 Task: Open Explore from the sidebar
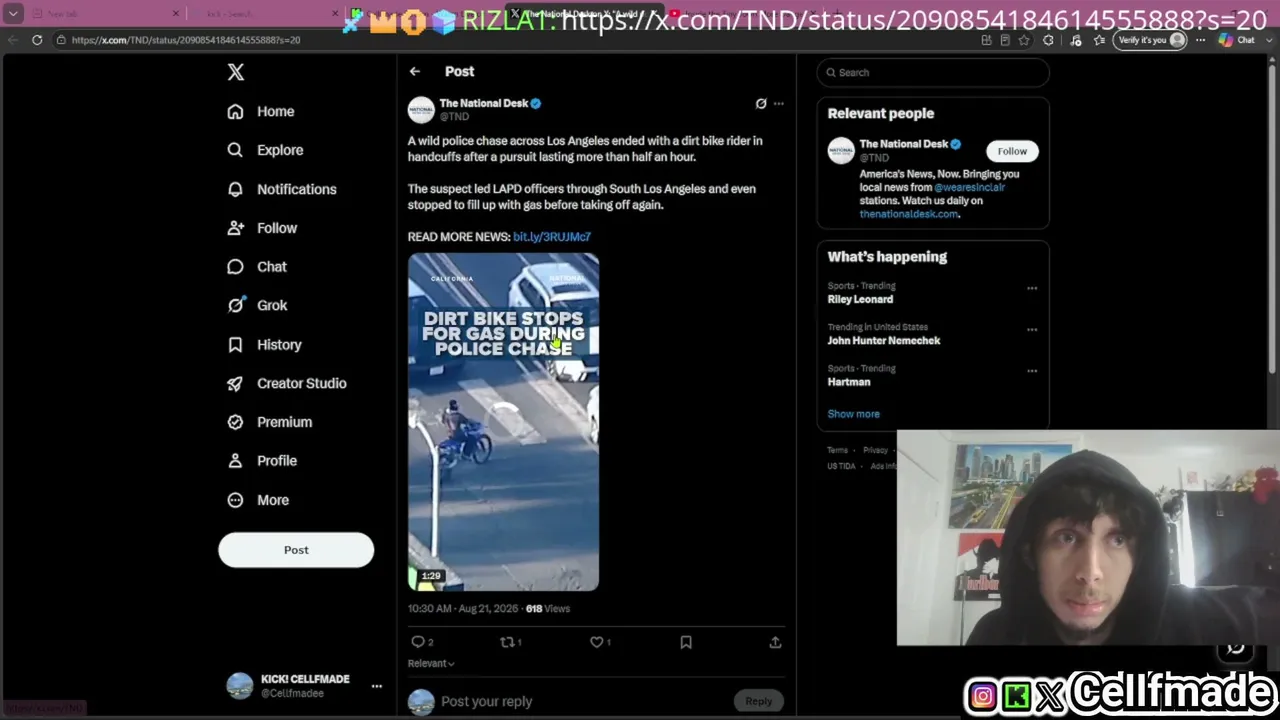(x=265, y=150)
